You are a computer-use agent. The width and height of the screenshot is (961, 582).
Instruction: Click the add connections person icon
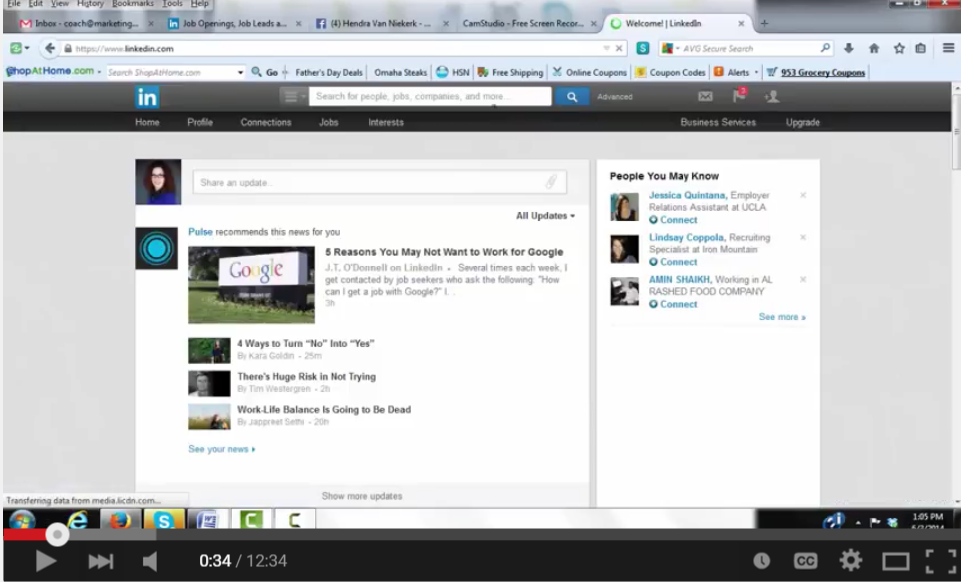772,96
